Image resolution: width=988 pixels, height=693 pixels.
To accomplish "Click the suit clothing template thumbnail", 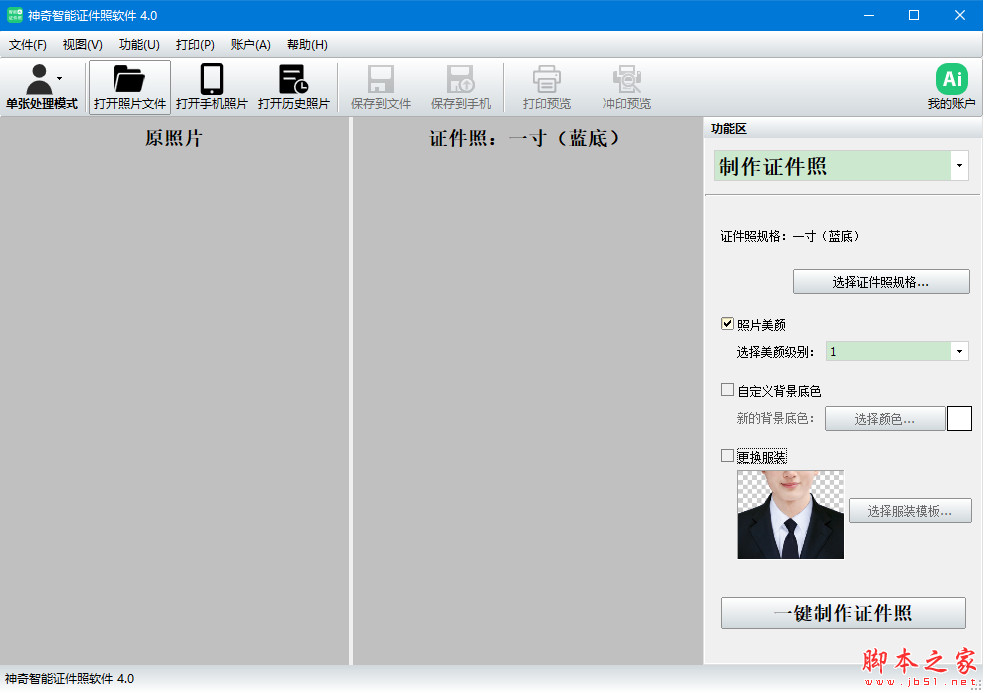I will pyautogui.click(x=790, y=514).
